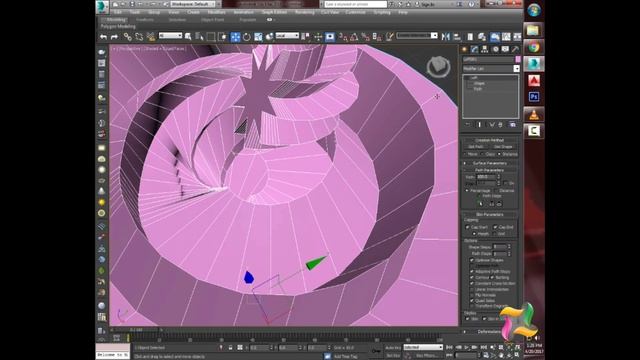Open the Modify command panel tab

click(474, 49)
